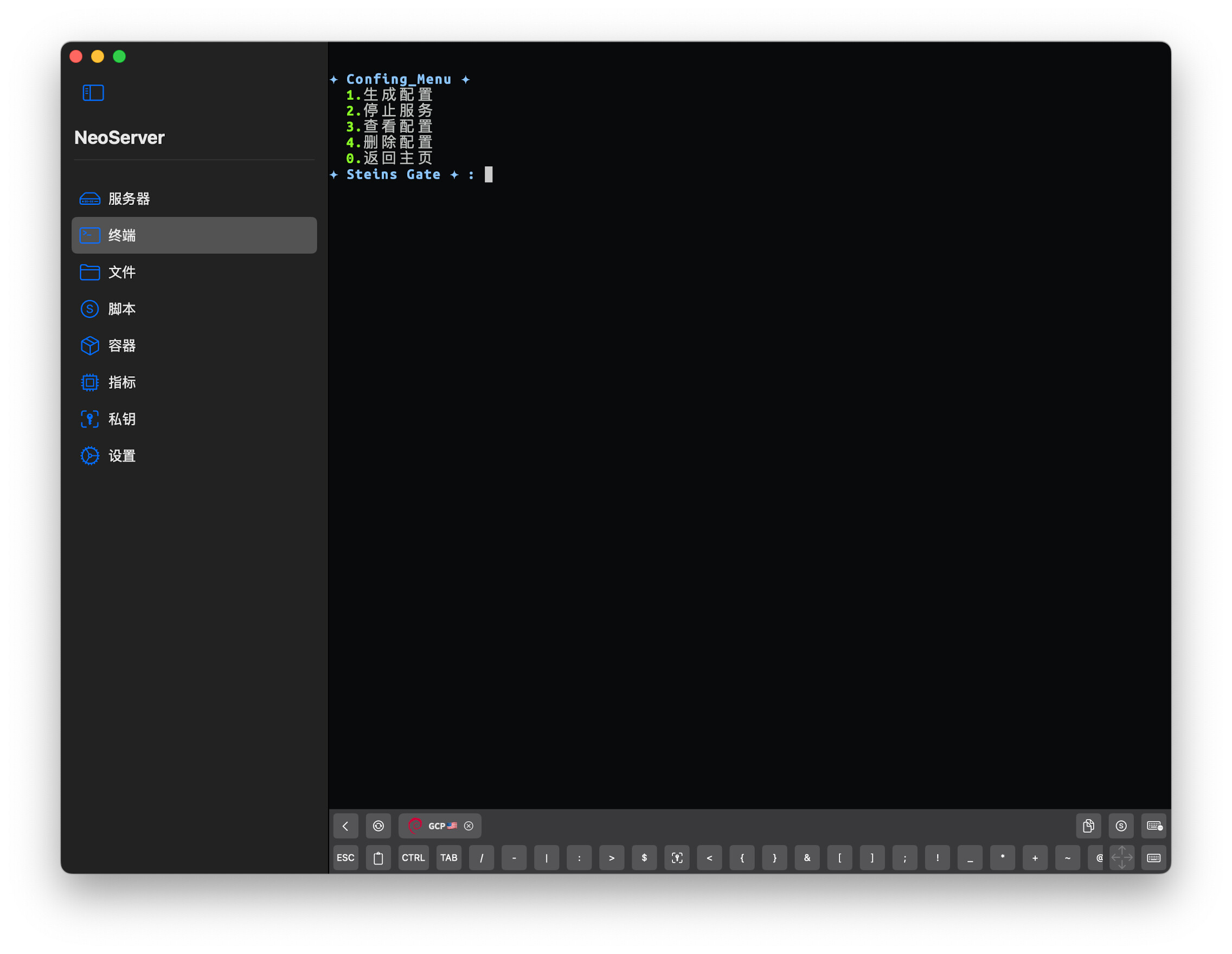Click the paste clipboard icon
The image size is (1232, 954).
[378, 858]
